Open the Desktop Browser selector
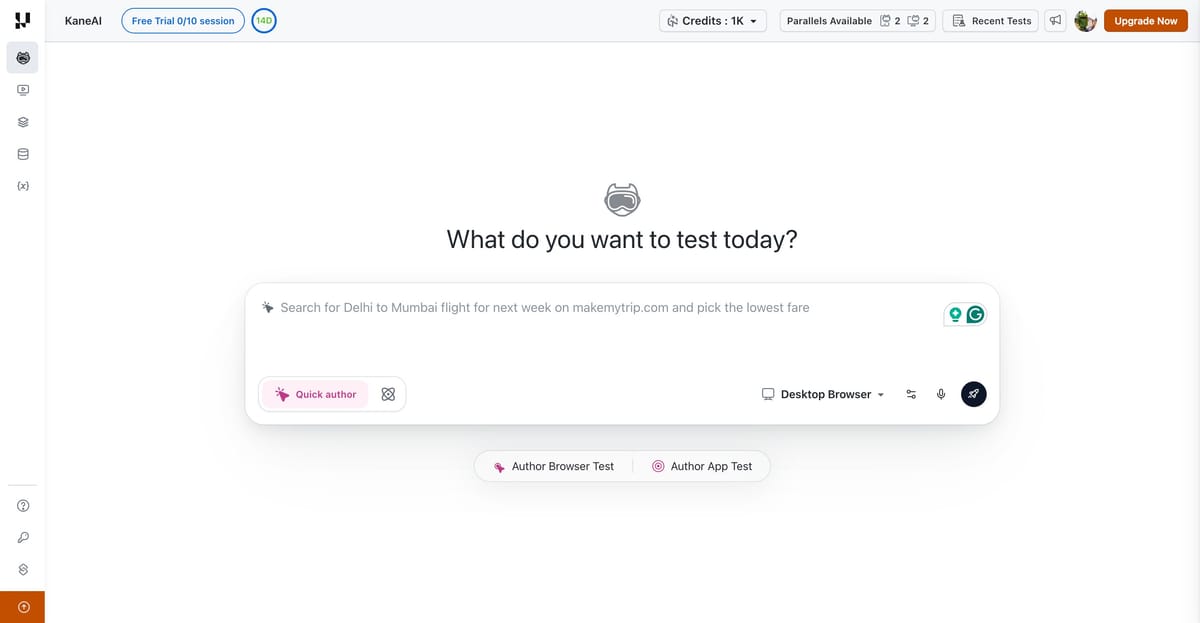 tap(824, 393)
